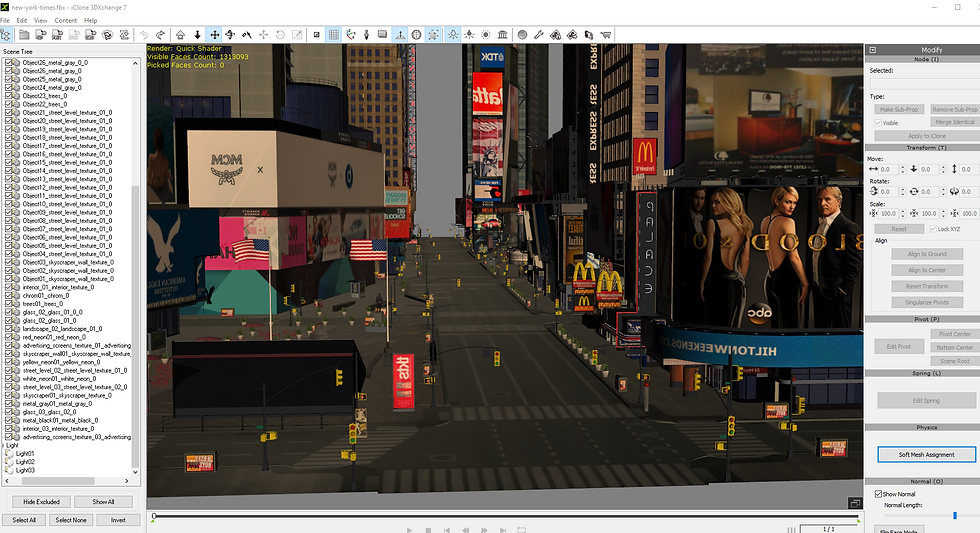Click the Normal Length slider handle
980x533 pixels.
pos(954,516)
